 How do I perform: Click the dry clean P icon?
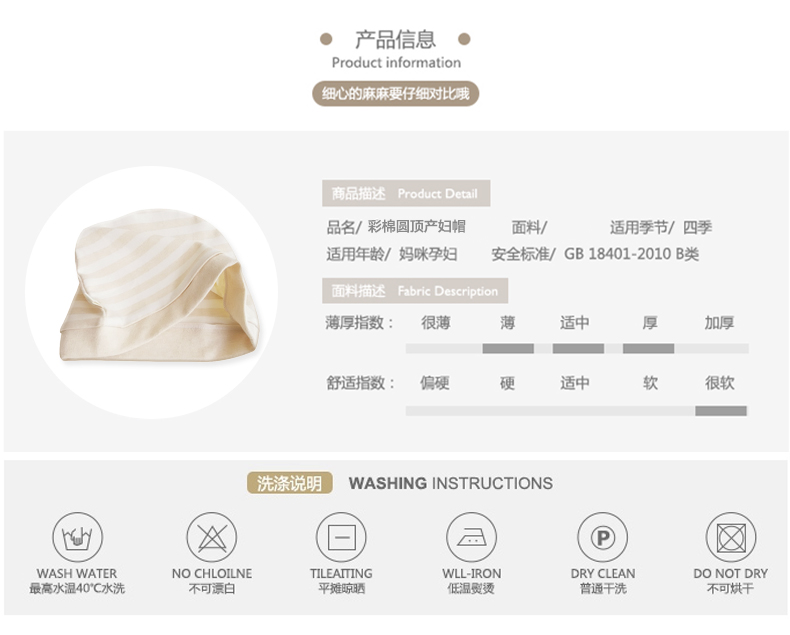tap(603, 538)
